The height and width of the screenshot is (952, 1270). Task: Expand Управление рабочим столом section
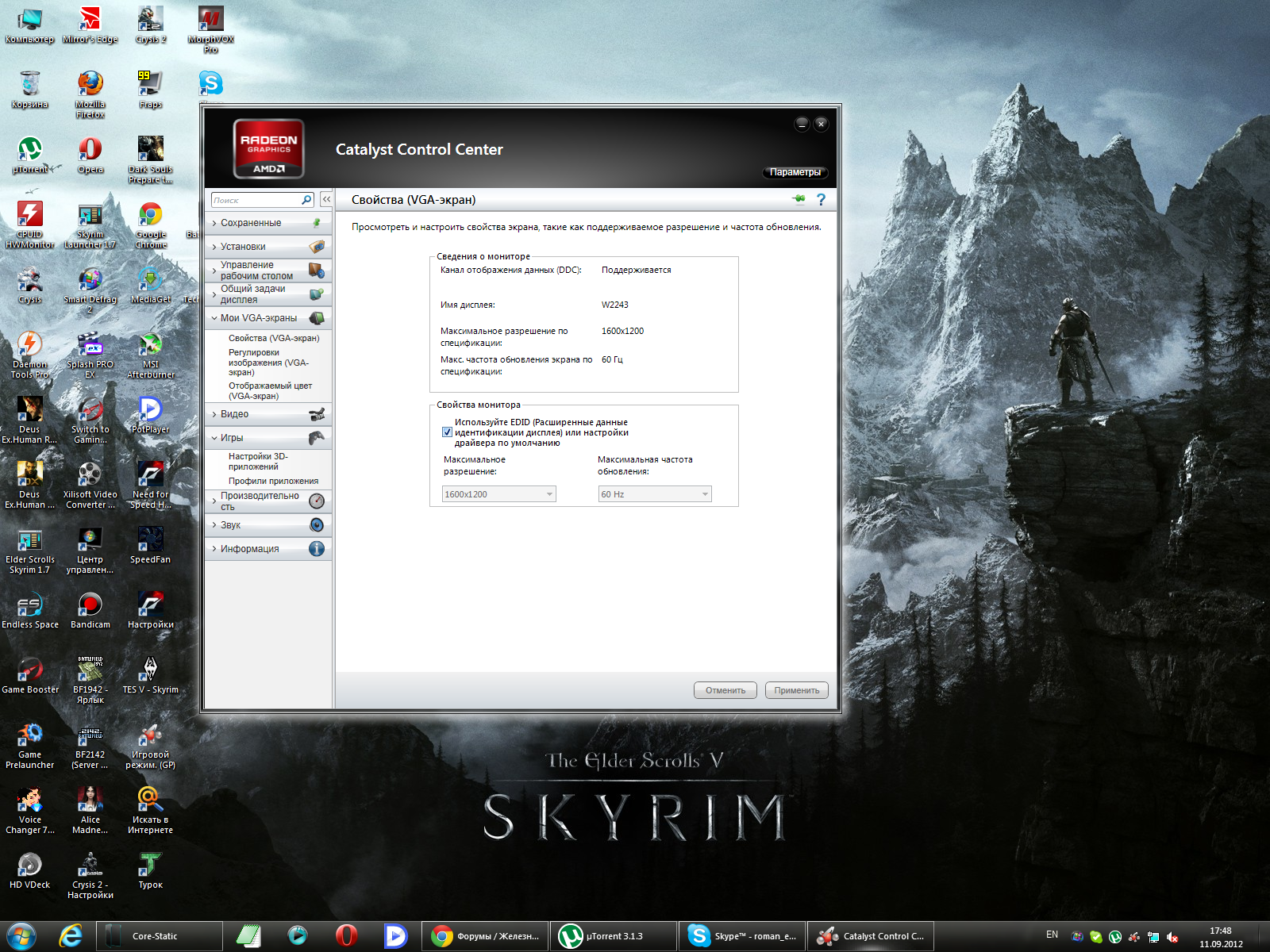click(268, 271)
